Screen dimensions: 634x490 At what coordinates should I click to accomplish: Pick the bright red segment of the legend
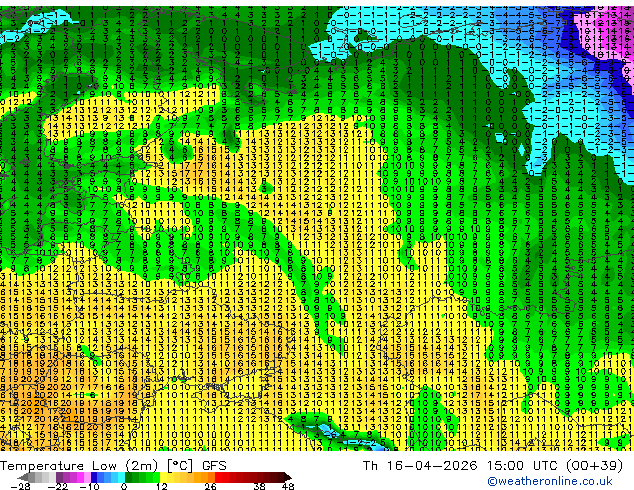[222, 477]
